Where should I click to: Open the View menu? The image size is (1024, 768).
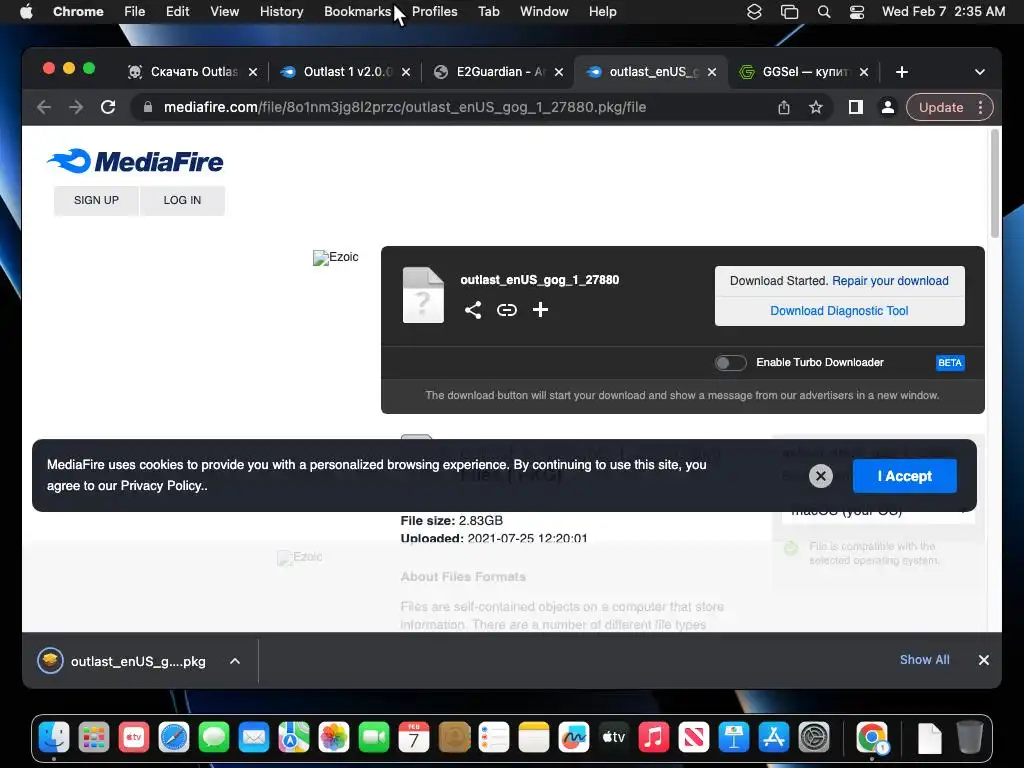225,12
